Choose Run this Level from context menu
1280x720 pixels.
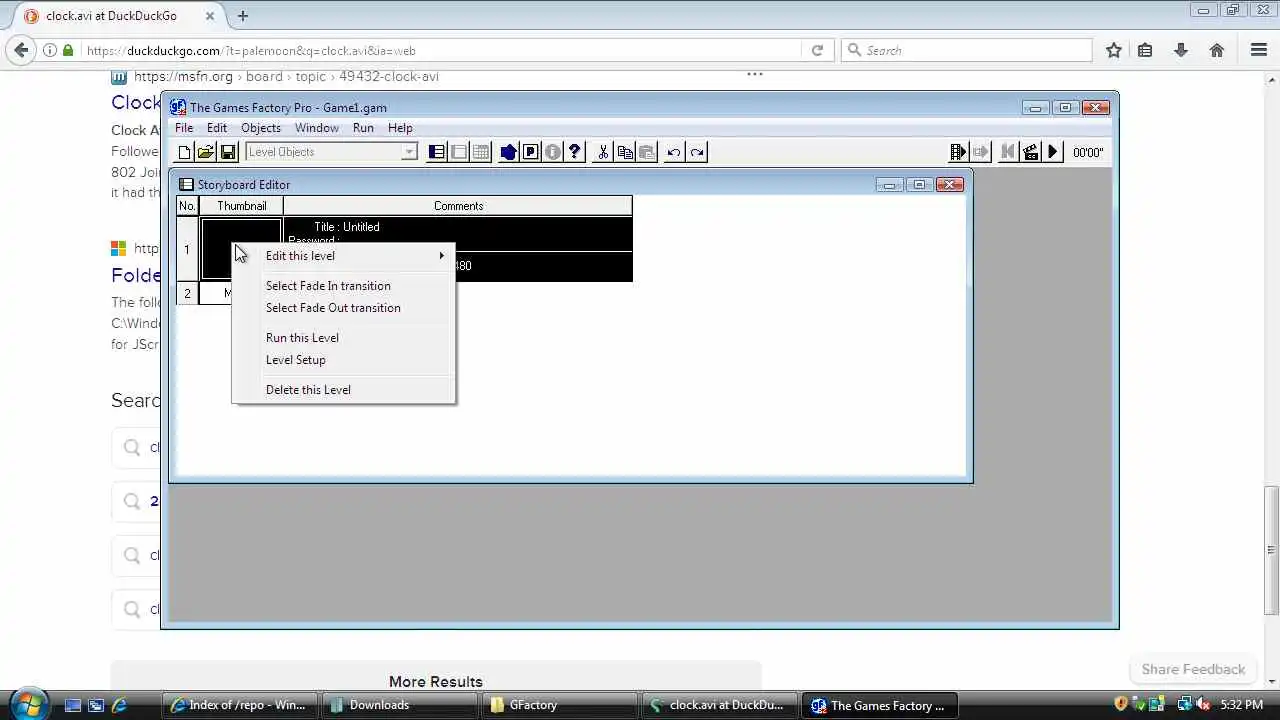coord(343,338)
